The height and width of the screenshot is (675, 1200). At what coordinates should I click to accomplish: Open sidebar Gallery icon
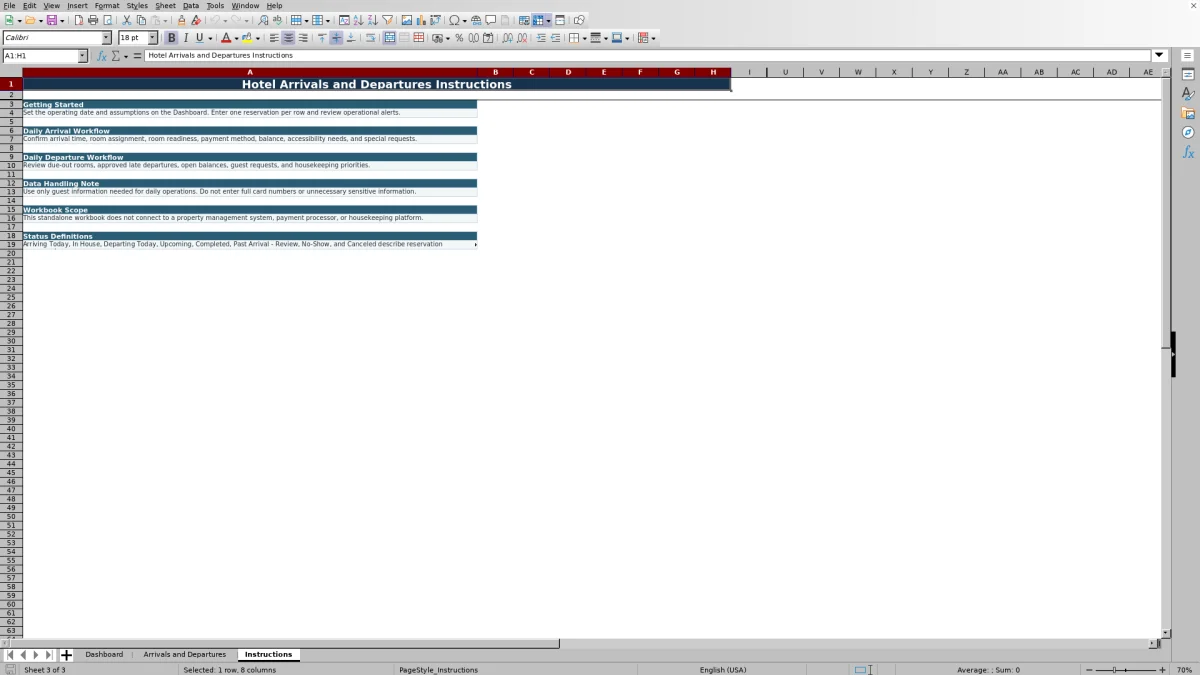point(1188,113)
